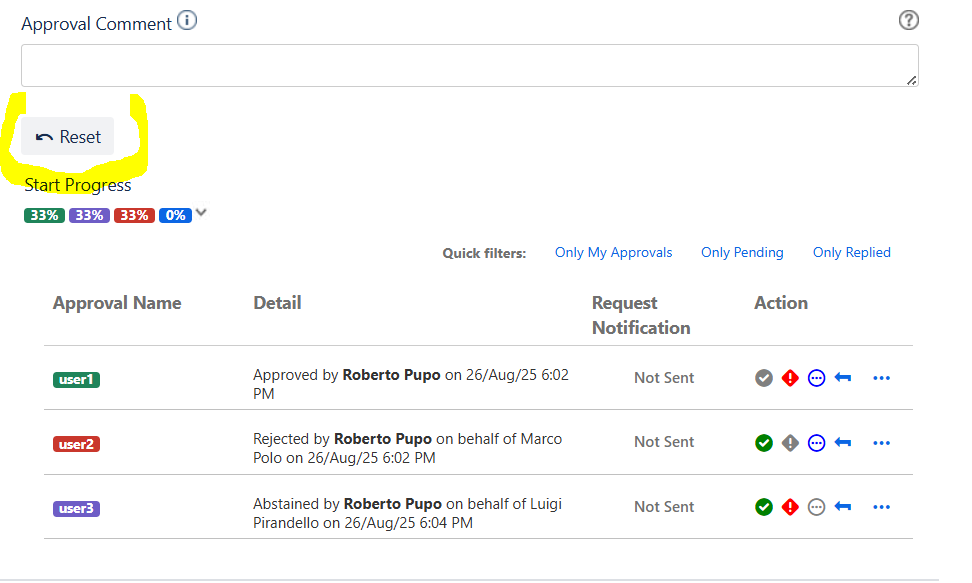Click the purple user3 approval label
Image resolution: width=972 pixels, height=583 pixels.
[76, 509]
